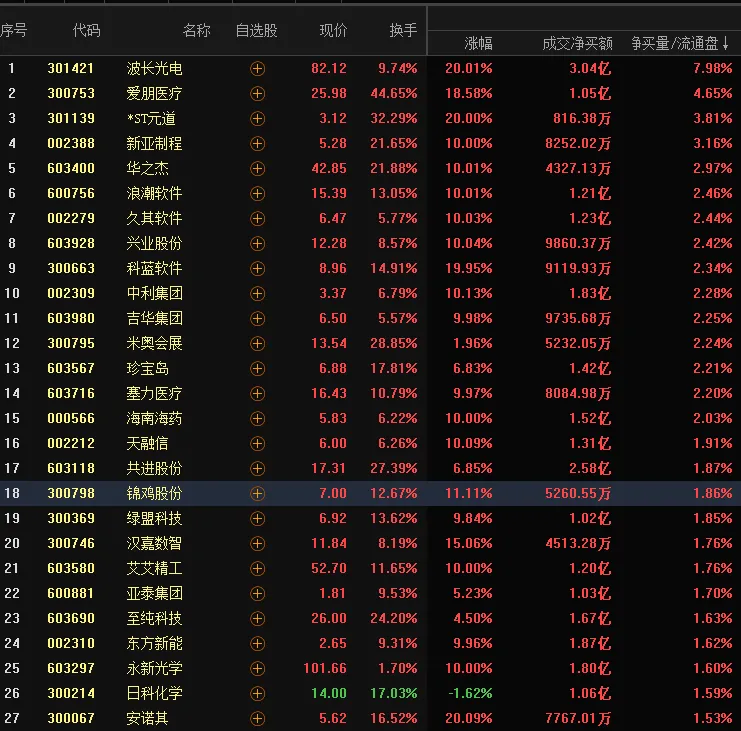Click the plus icon in 汉嘉数智 row
Viewport: 741px width, 731px height.
click(x=257, y=543)
